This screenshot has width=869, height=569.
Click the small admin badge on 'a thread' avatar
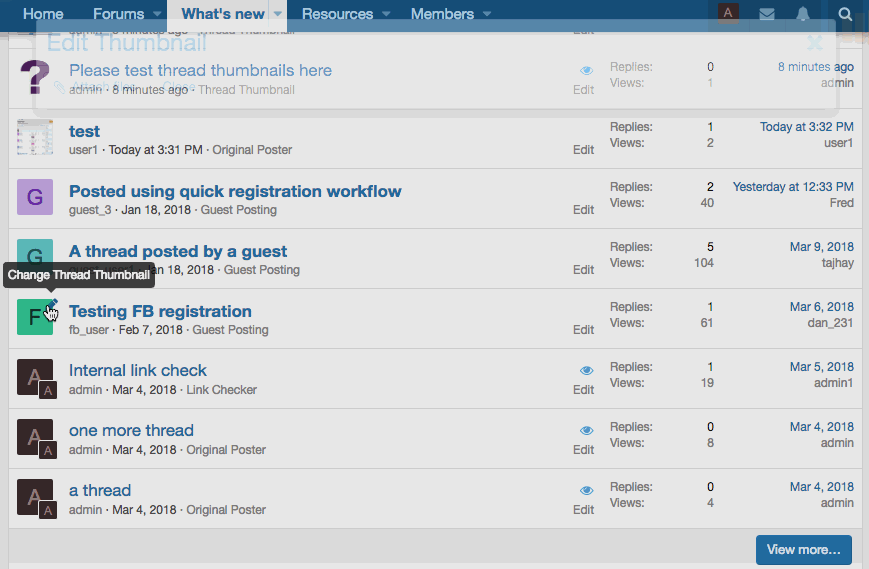coord(47,510)
